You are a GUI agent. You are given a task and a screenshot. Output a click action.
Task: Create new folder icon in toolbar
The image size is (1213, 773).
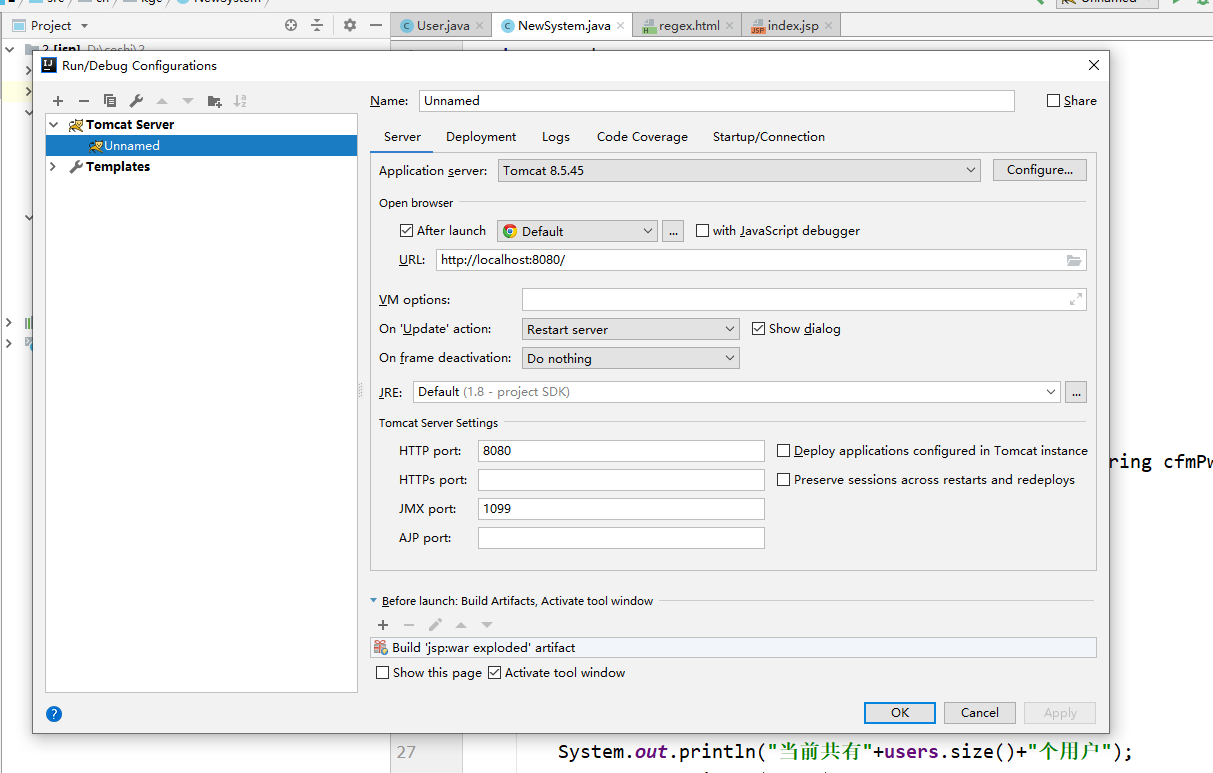point(214,101)
